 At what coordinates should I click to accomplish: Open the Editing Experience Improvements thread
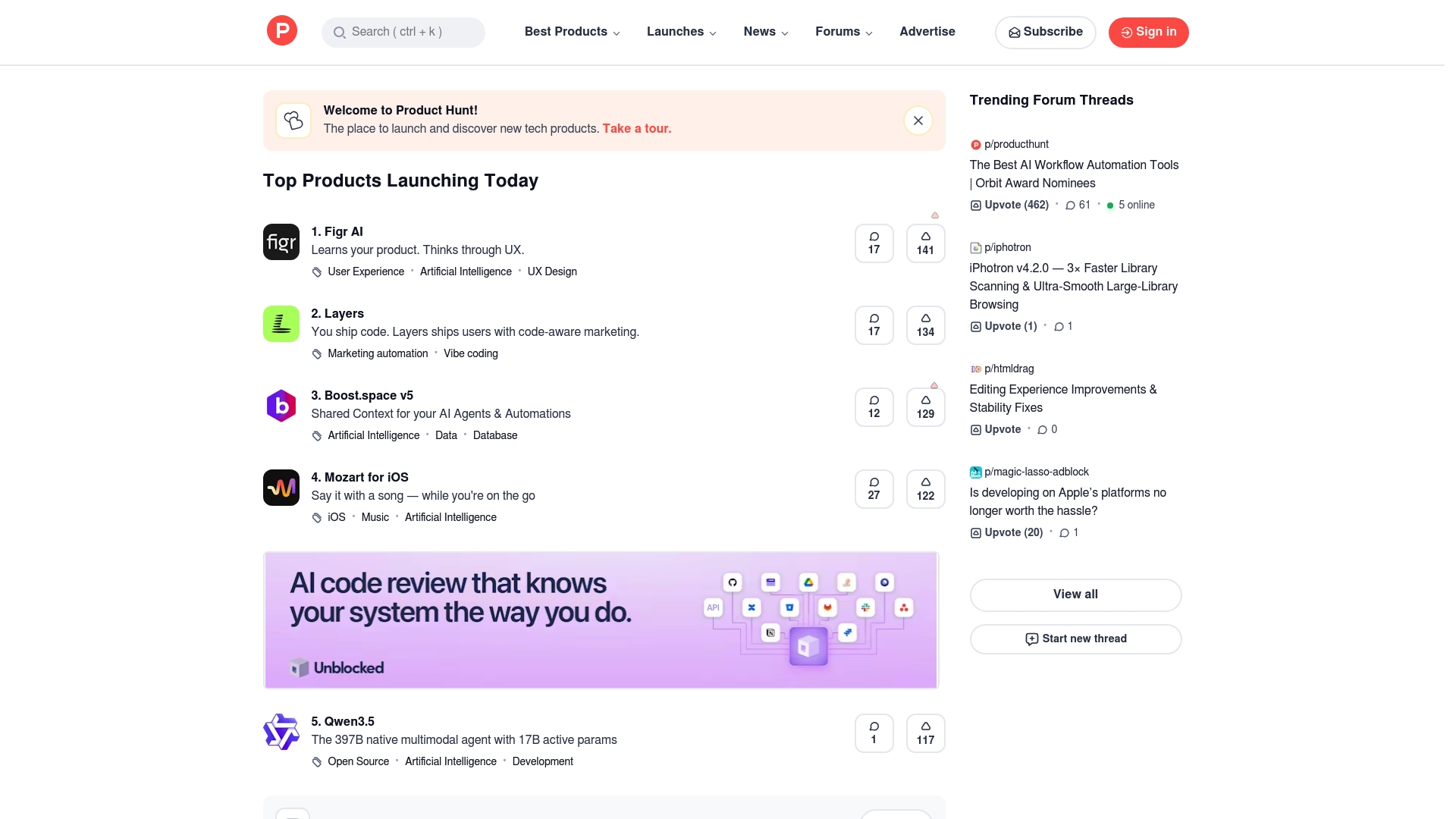coord(1063,399)
